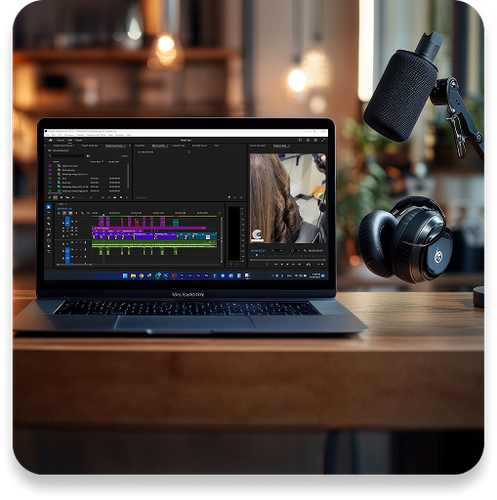Viewport: 497px width, 500px height.
Task: Step forward one frame in Program Monitor
Action: point(294,264)
